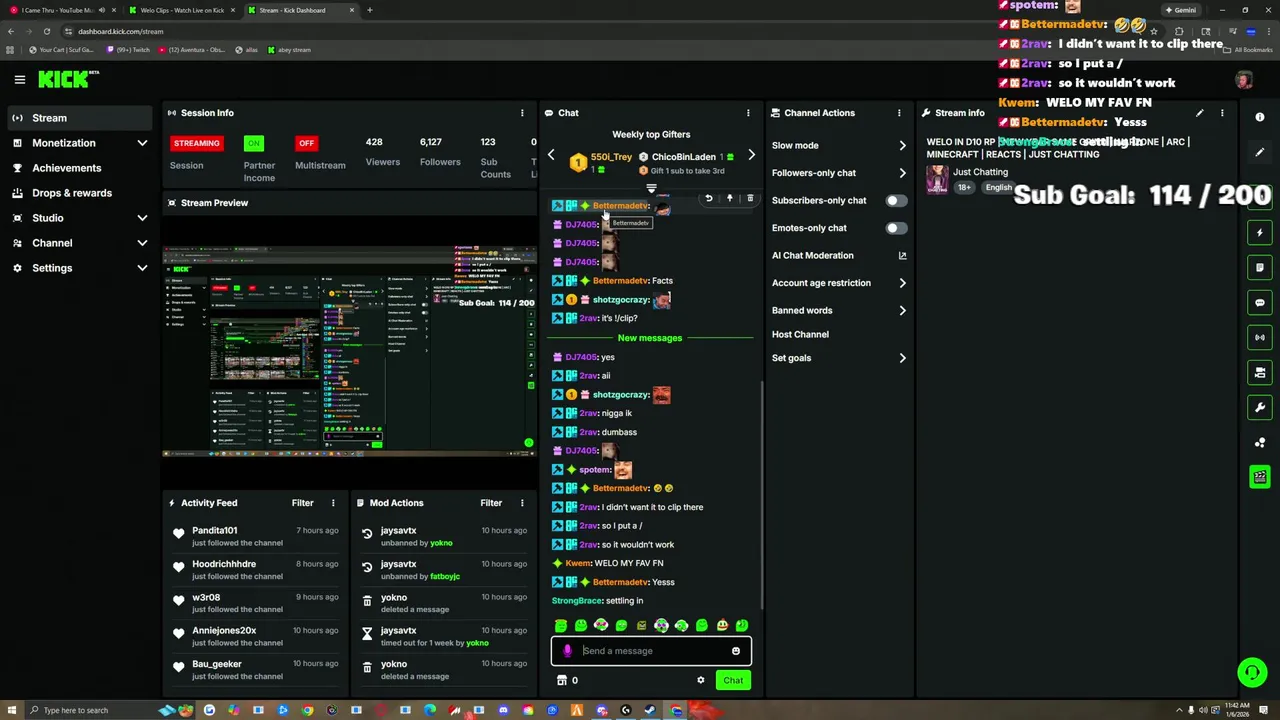Switch to the YouTube Music browser tab

[x=60, y=10]
